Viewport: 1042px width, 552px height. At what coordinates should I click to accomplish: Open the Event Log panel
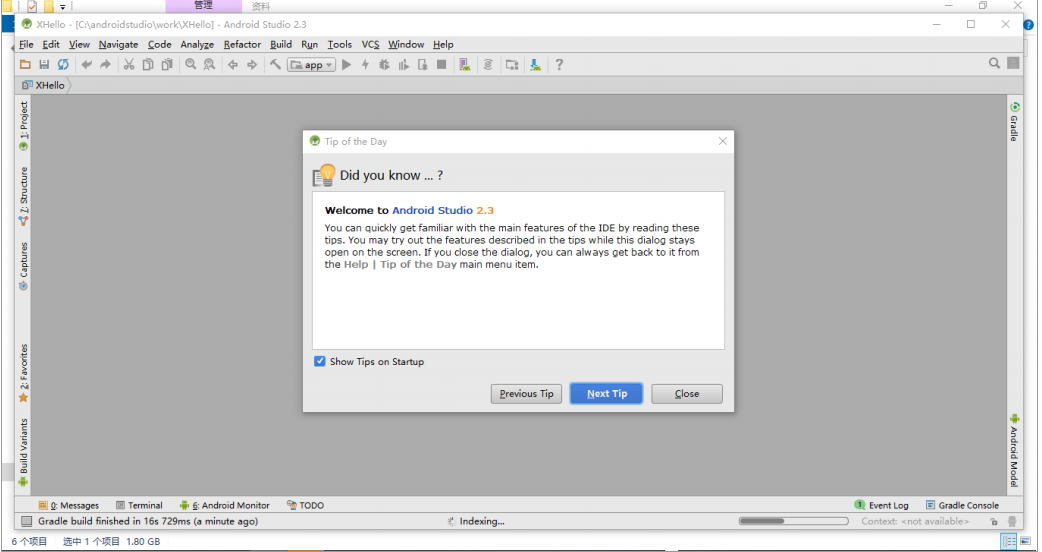(x=881, y=506)
